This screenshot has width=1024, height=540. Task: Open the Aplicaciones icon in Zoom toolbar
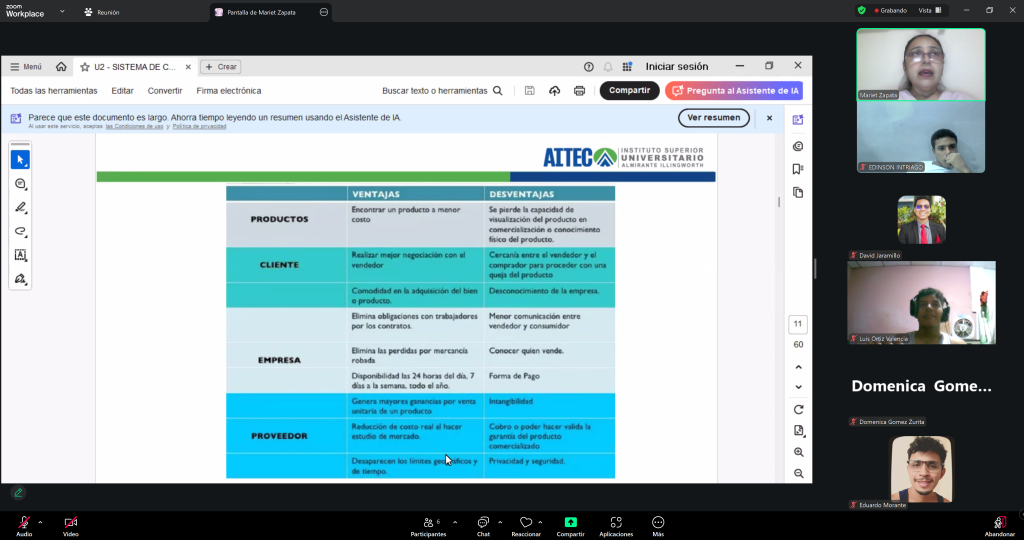click(616, 523)
